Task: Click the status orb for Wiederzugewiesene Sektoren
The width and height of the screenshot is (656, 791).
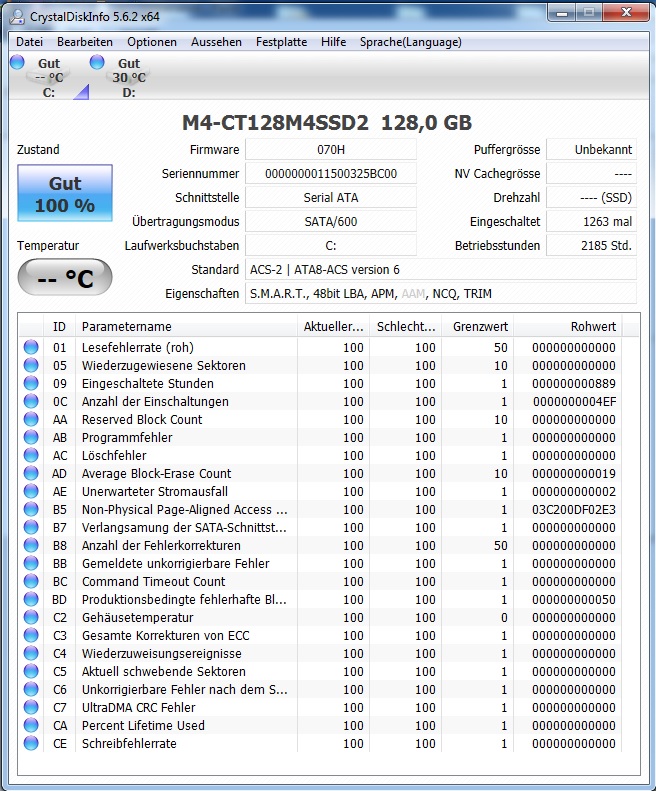Action: point(31,365)
